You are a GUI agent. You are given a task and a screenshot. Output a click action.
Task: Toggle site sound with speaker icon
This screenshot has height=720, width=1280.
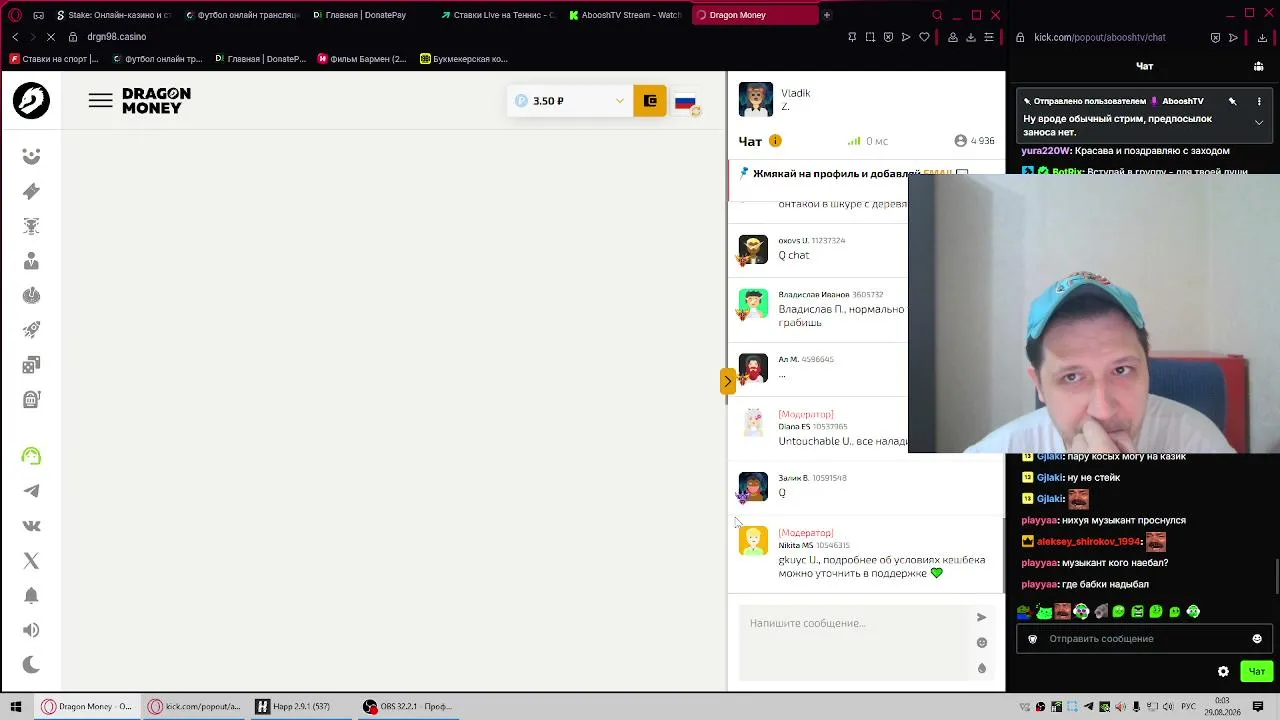click(31, 630)
